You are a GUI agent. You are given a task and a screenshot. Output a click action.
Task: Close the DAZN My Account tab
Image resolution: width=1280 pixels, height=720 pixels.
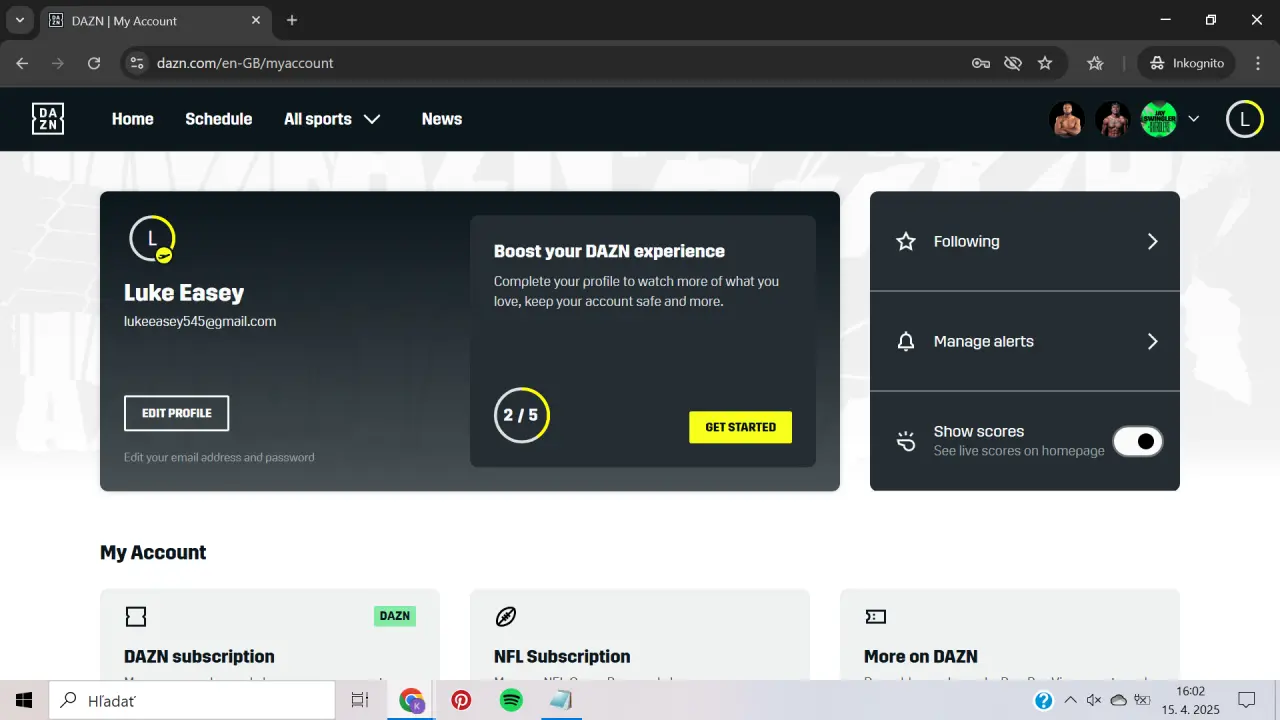pos(256,20)
